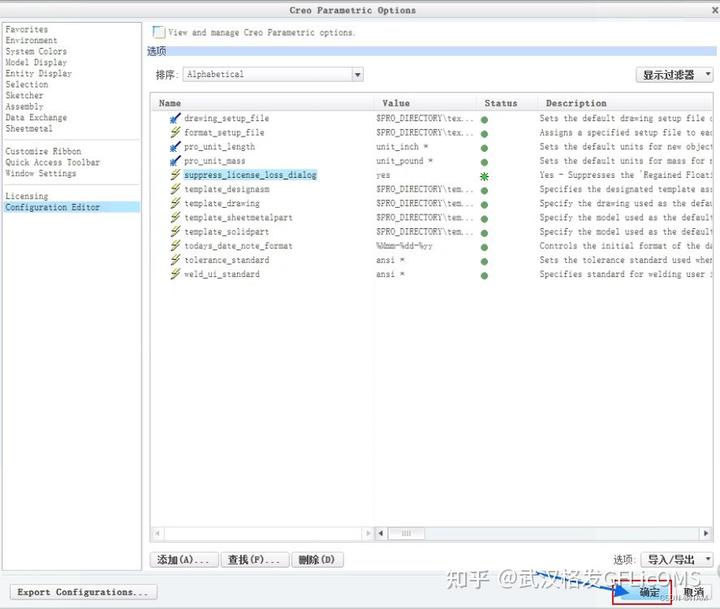Cancel with the 取消 button
Image resolution: width=720 pixels, height=609 pixels.
694,592
